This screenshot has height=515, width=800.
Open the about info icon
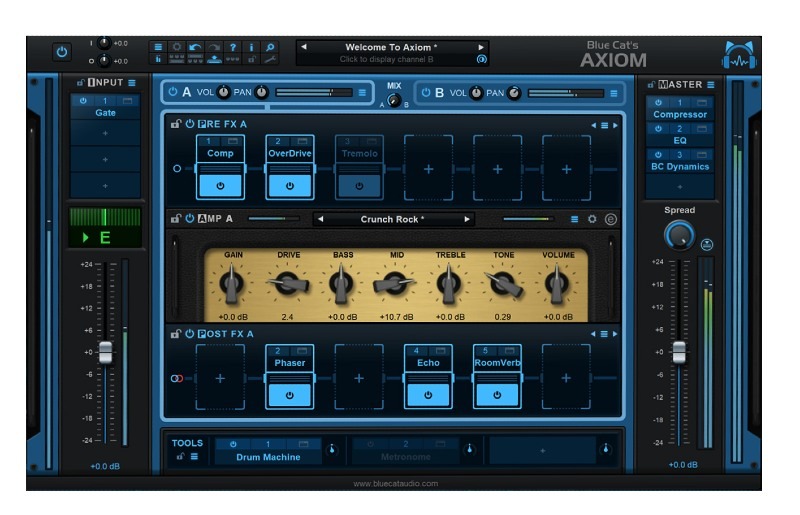(x=251, y=47)
